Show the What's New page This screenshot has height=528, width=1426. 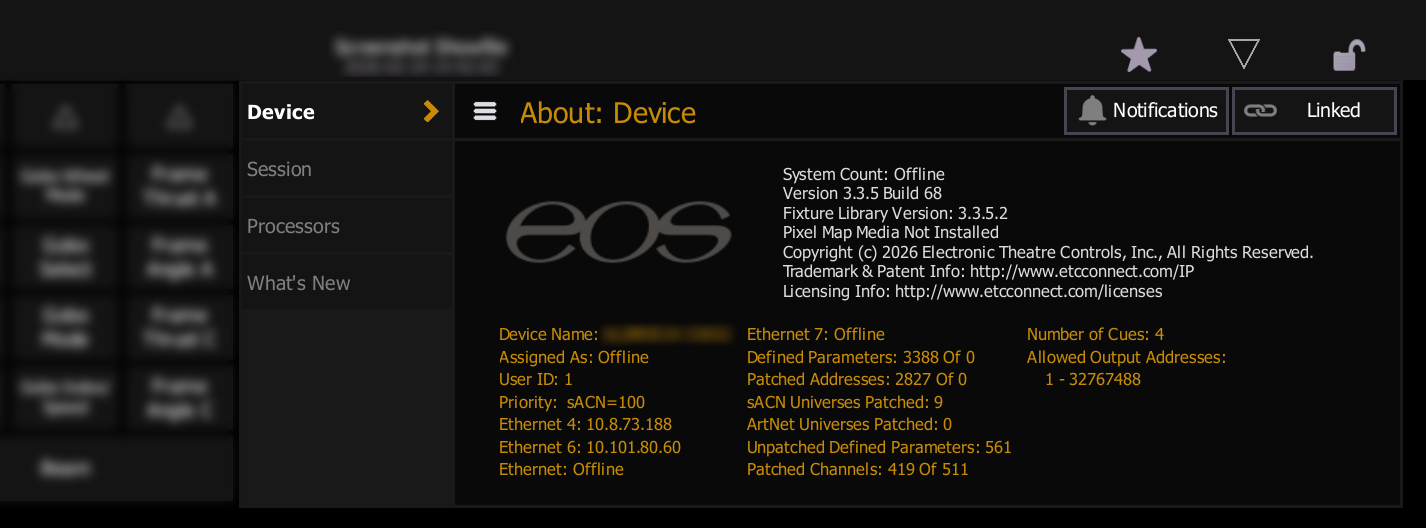coord(298,283)
